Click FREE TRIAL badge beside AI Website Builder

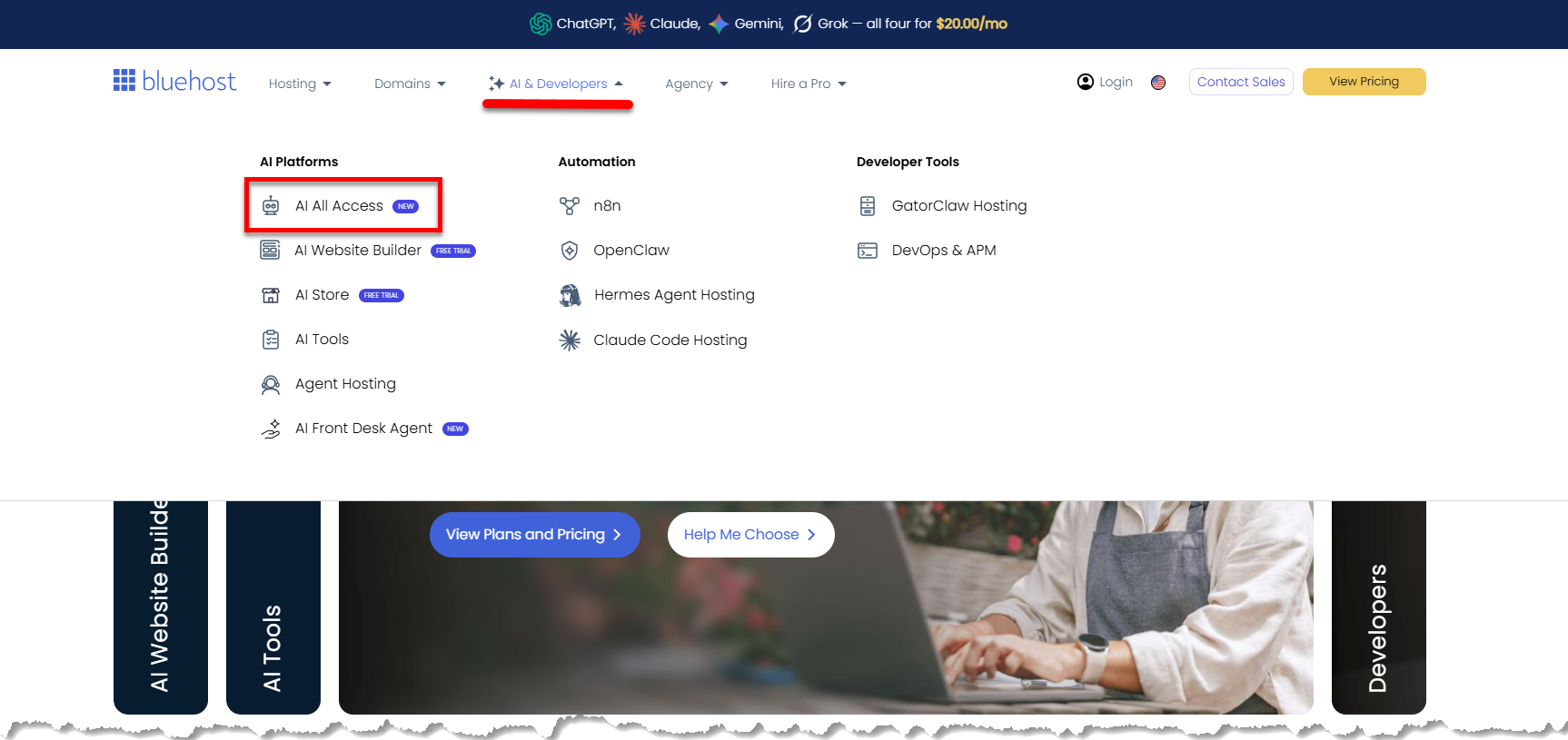pyautogui.click(x=453, y=251)
